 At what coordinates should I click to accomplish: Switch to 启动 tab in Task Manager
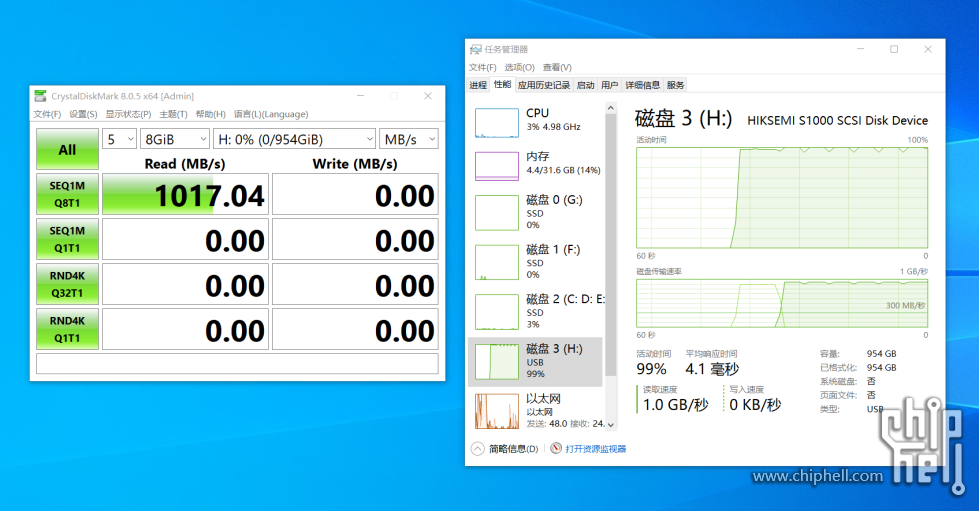click(x=586, y=85)
